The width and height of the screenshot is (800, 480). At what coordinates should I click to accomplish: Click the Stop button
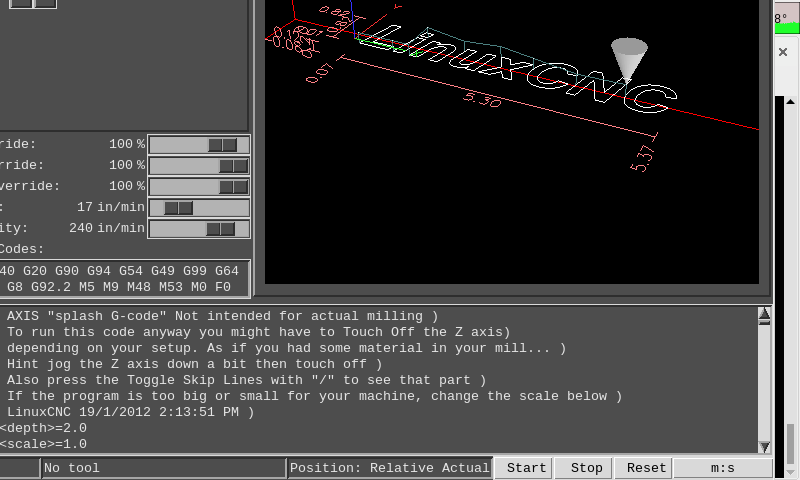[584, 468]
